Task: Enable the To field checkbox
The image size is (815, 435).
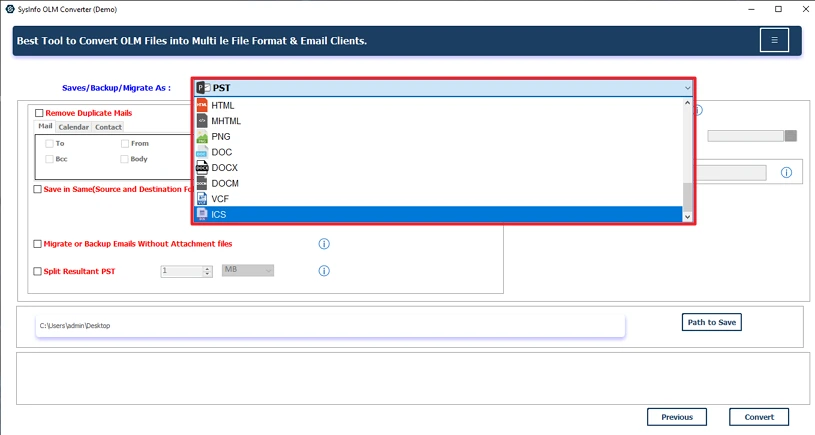Action: click(x=49, y=143)
